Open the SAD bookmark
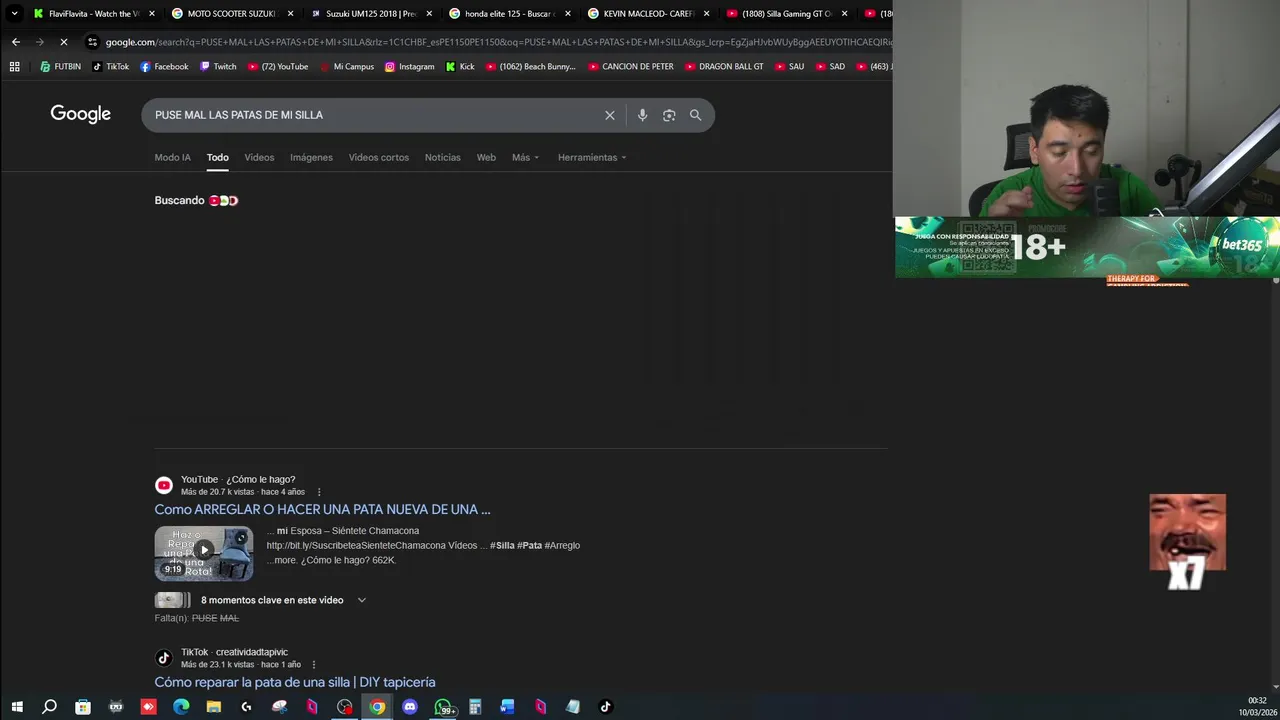 (829, 66)
